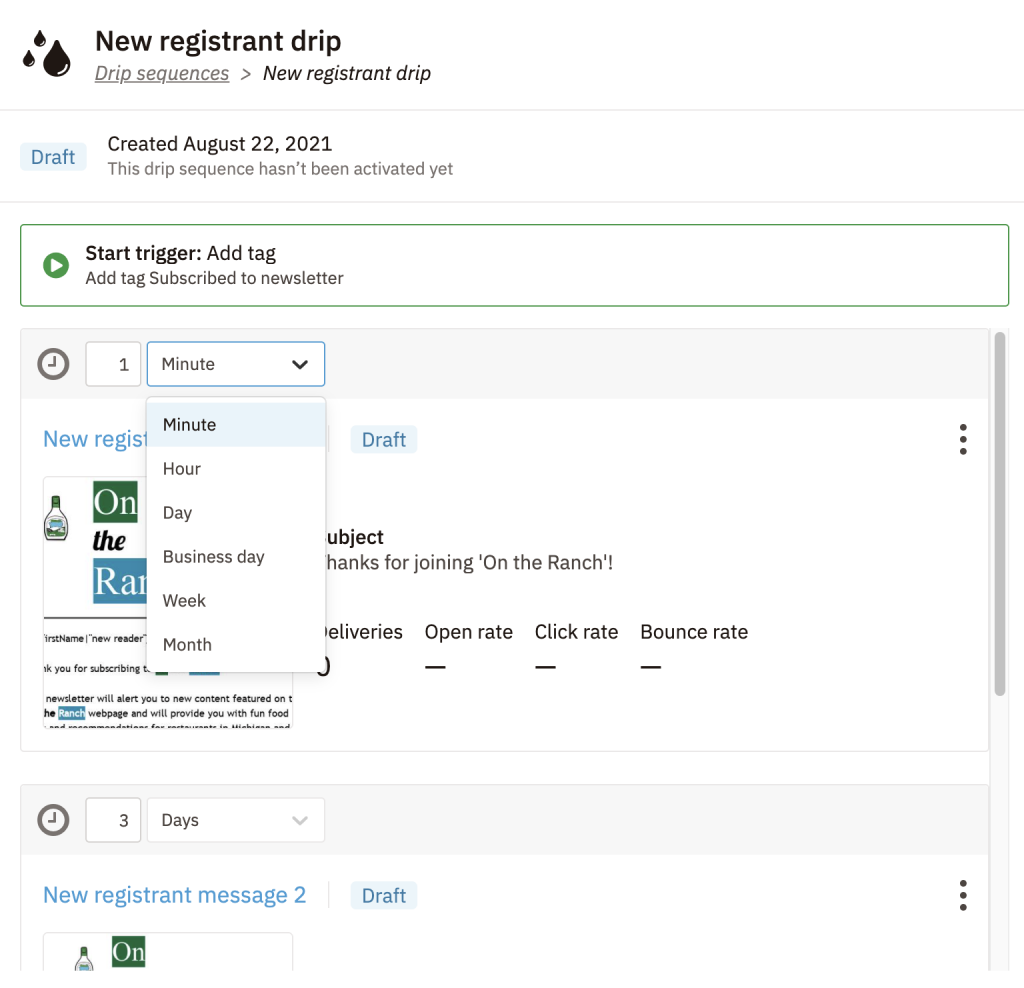Screen dimensions: 1024x988
Task: Click the clock icon beside the 3 Days delay
Action: 54,820
